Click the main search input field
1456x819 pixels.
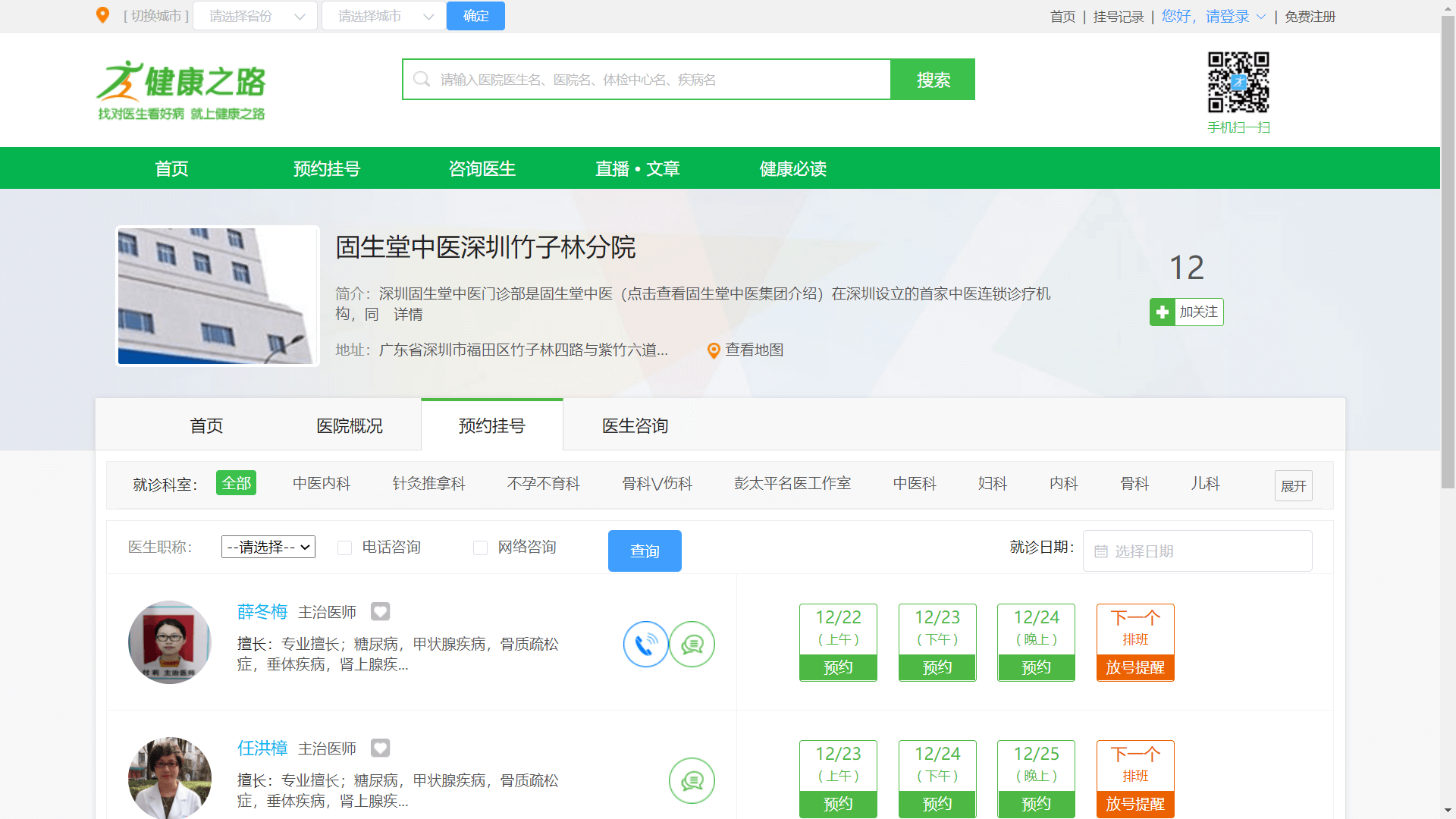click(647, 80)
